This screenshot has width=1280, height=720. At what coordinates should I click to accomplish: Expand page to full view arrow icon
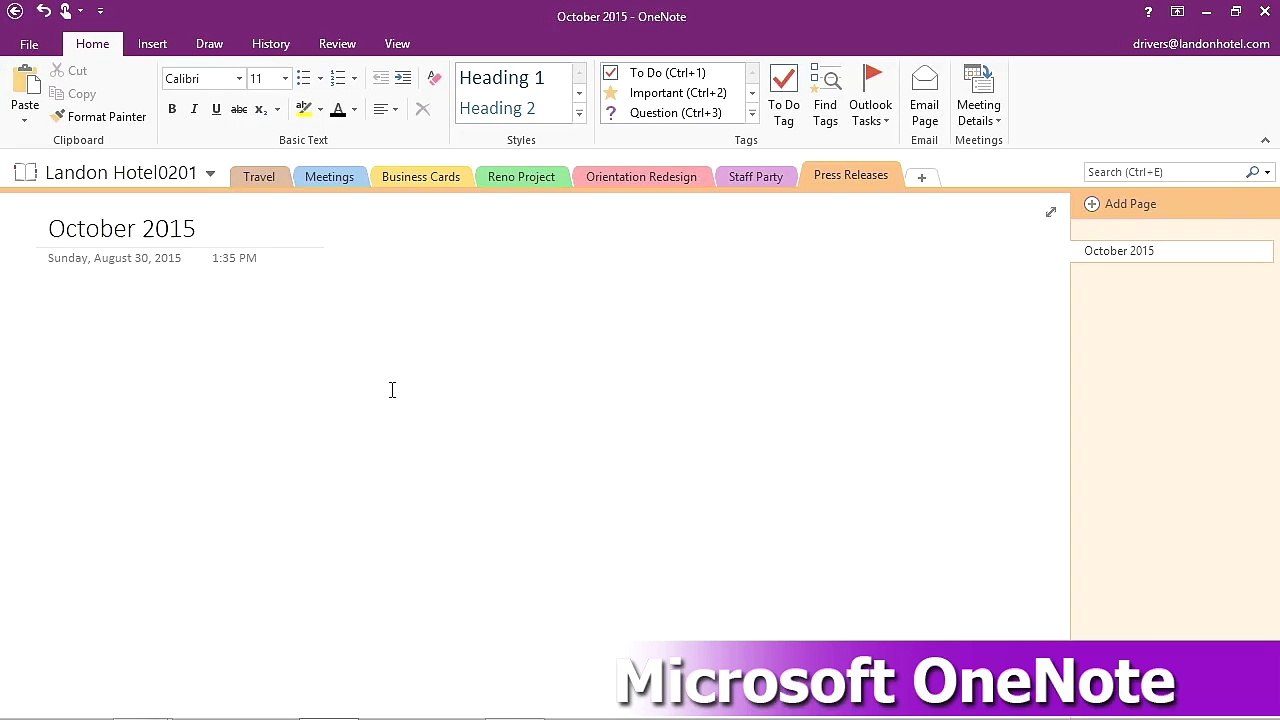(1051, 212)
